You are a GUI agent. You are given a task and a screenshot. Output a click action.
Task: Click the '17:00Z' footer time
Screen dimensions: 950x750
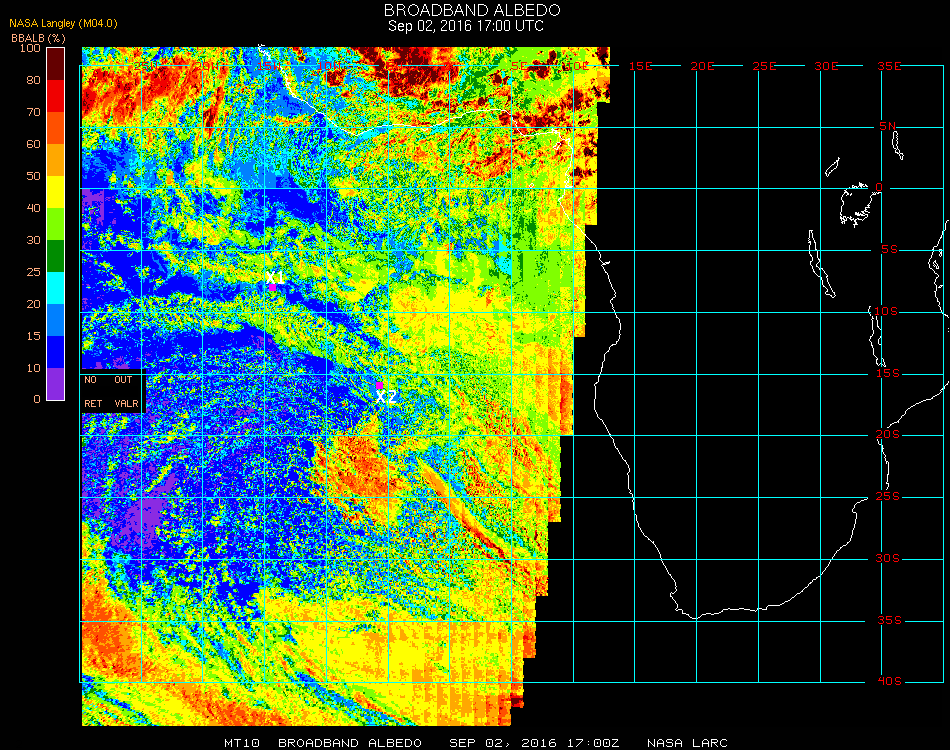[593, 743]
